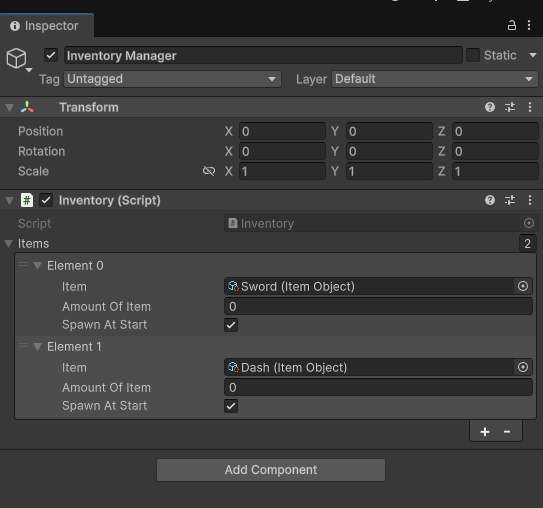Toggle Spawn At Start for Element 0
The width and height of the screenshot is (543, 508).
click(x=231, y=325)
